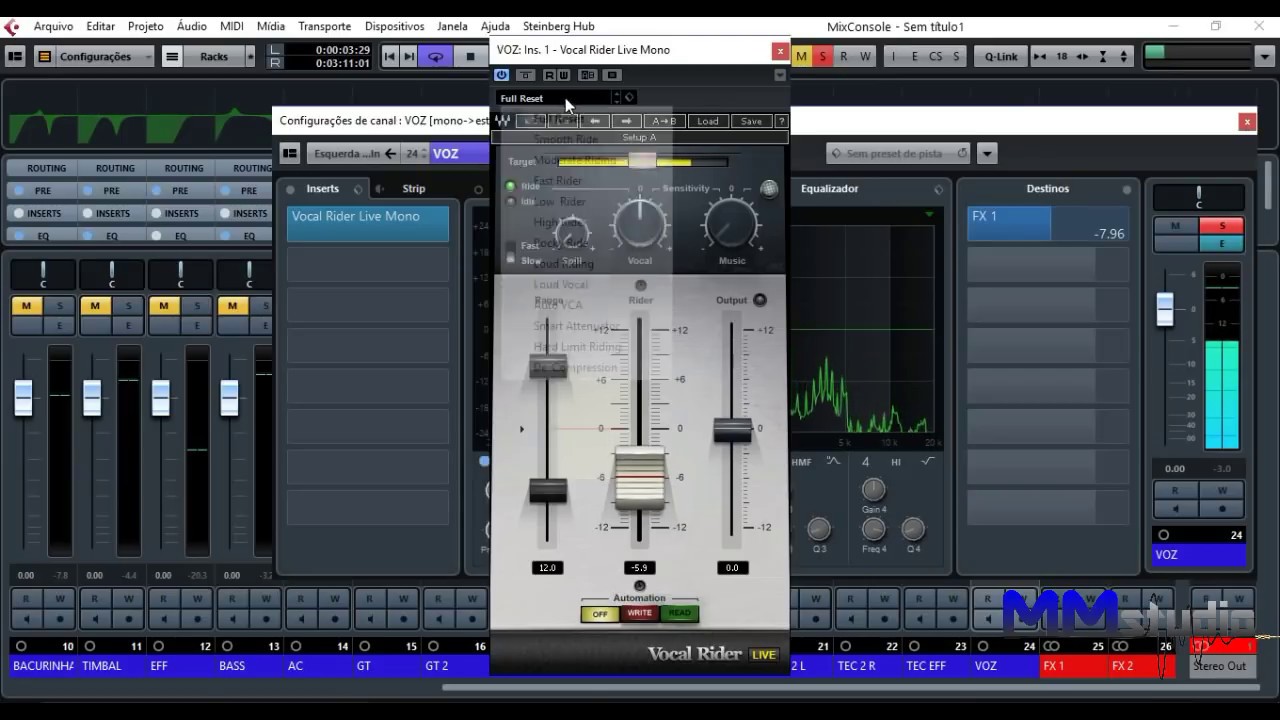The image size is (1280, 720).
Task: Adjust the Output fader handle
Action: (x=732, y=430)
